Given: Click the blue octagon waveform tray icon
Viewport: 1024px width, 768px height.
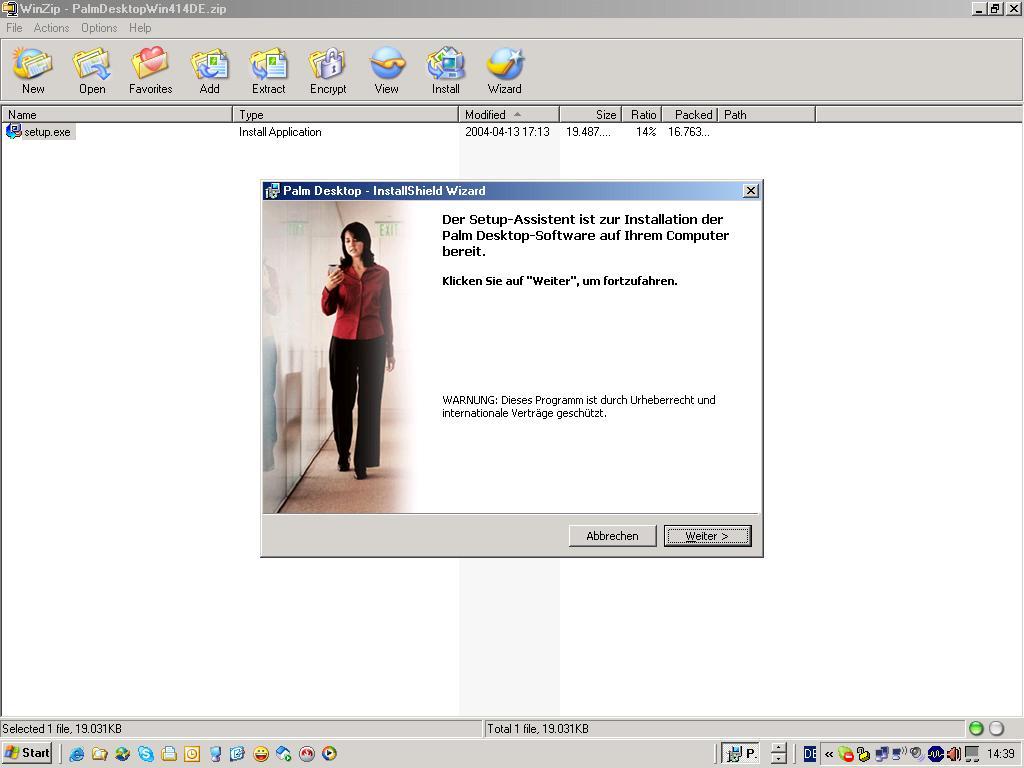Looking at the screenshot, I should (936, 754).
